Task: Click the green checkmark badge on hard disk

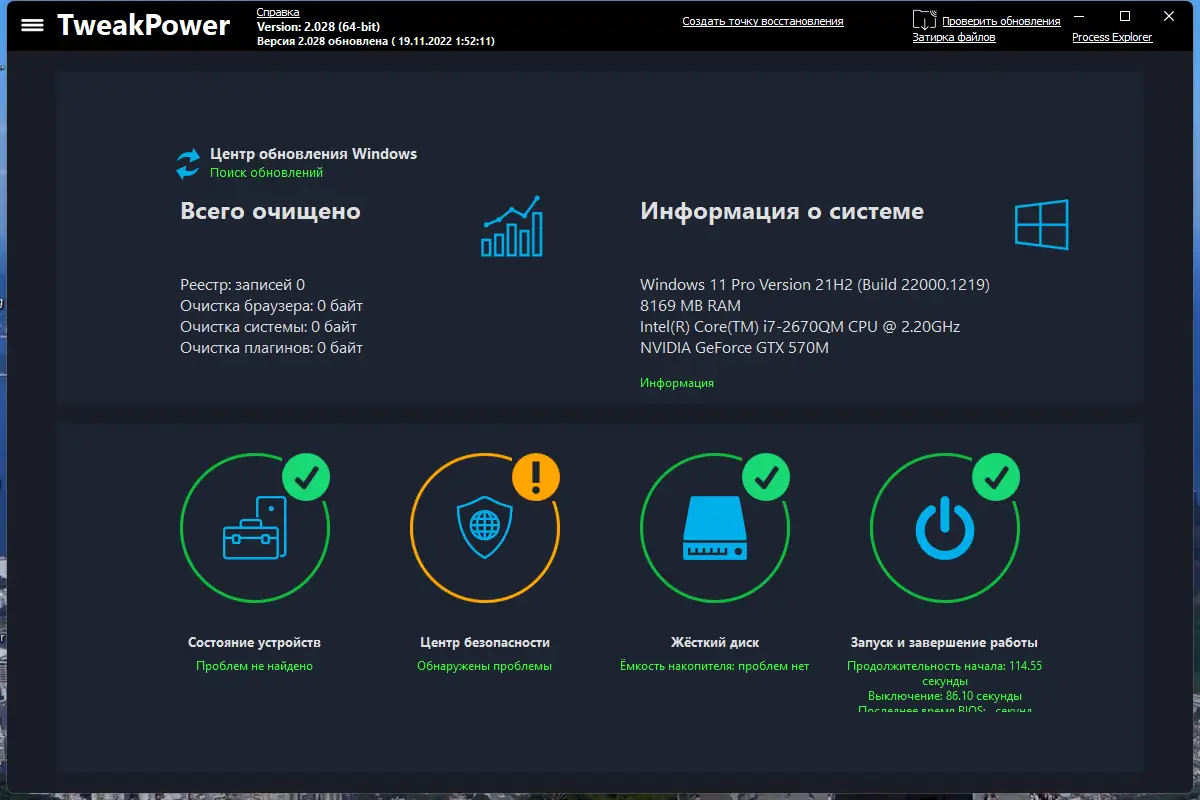Action: (766, 477)
